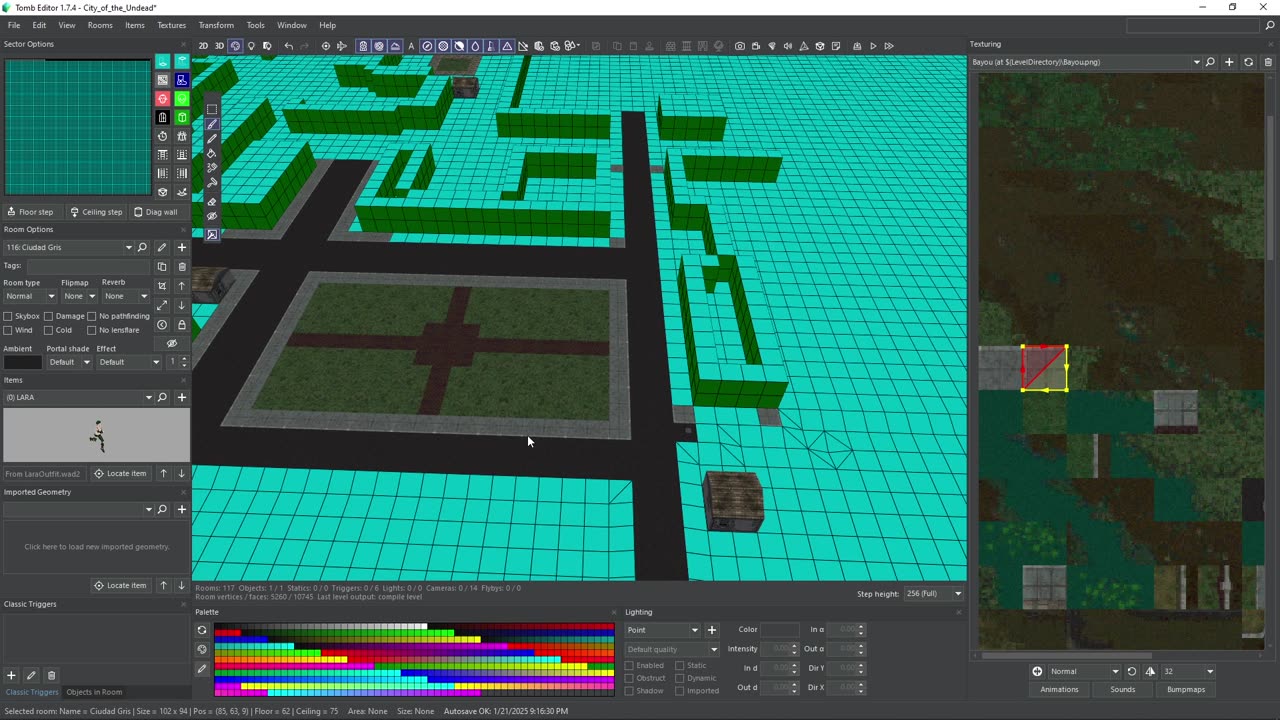Select the rectangular selection tool

212,109
